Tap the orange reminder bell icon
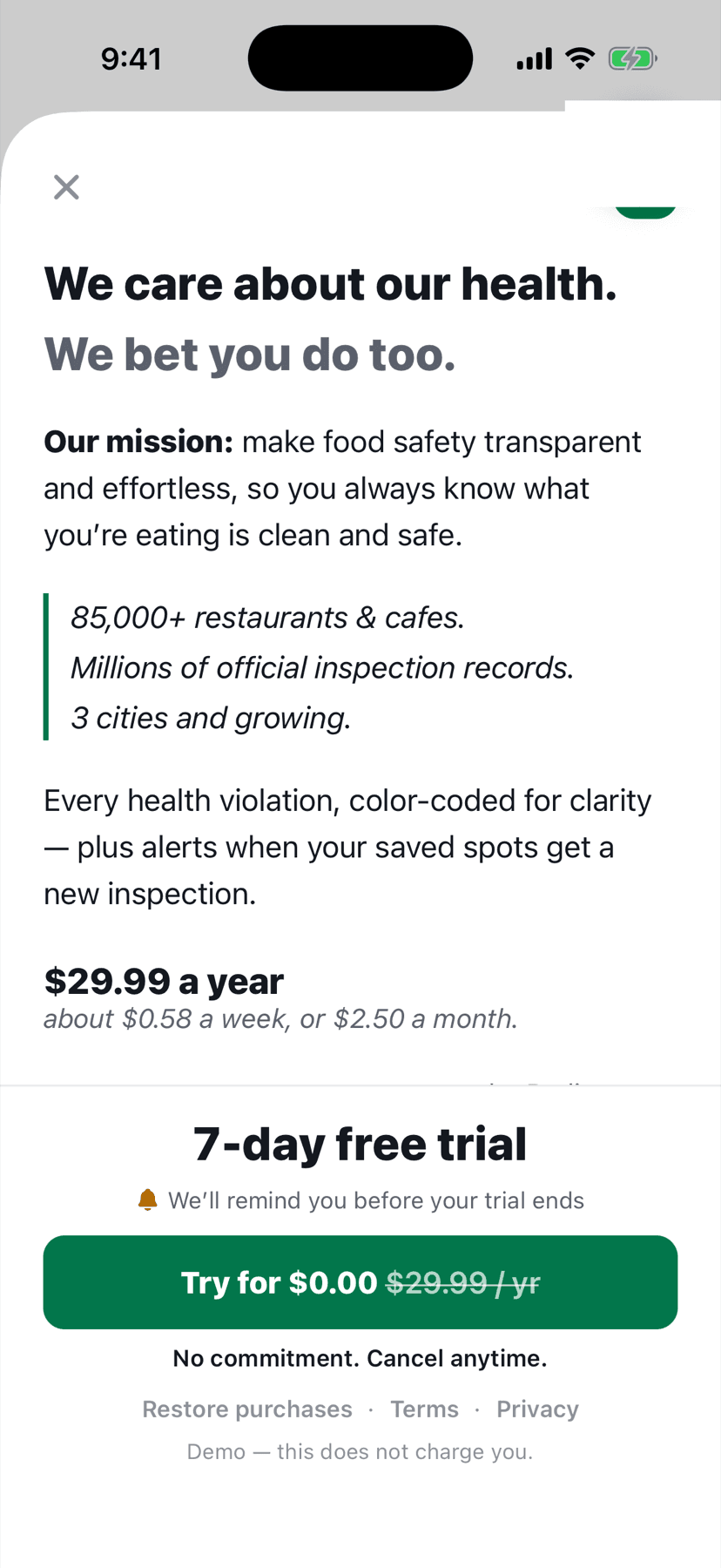Viewport: 721px width, 1568px height. (148, 1200)
